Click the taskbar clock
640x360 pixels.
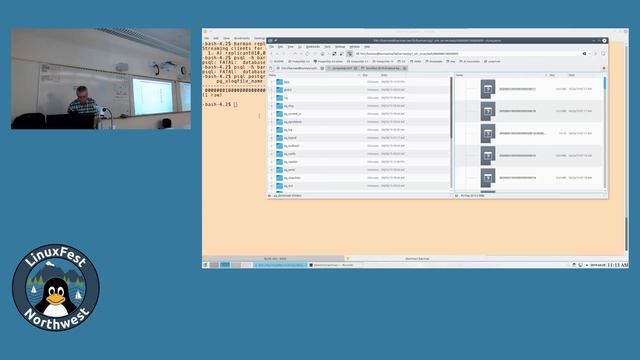[618, 265]
